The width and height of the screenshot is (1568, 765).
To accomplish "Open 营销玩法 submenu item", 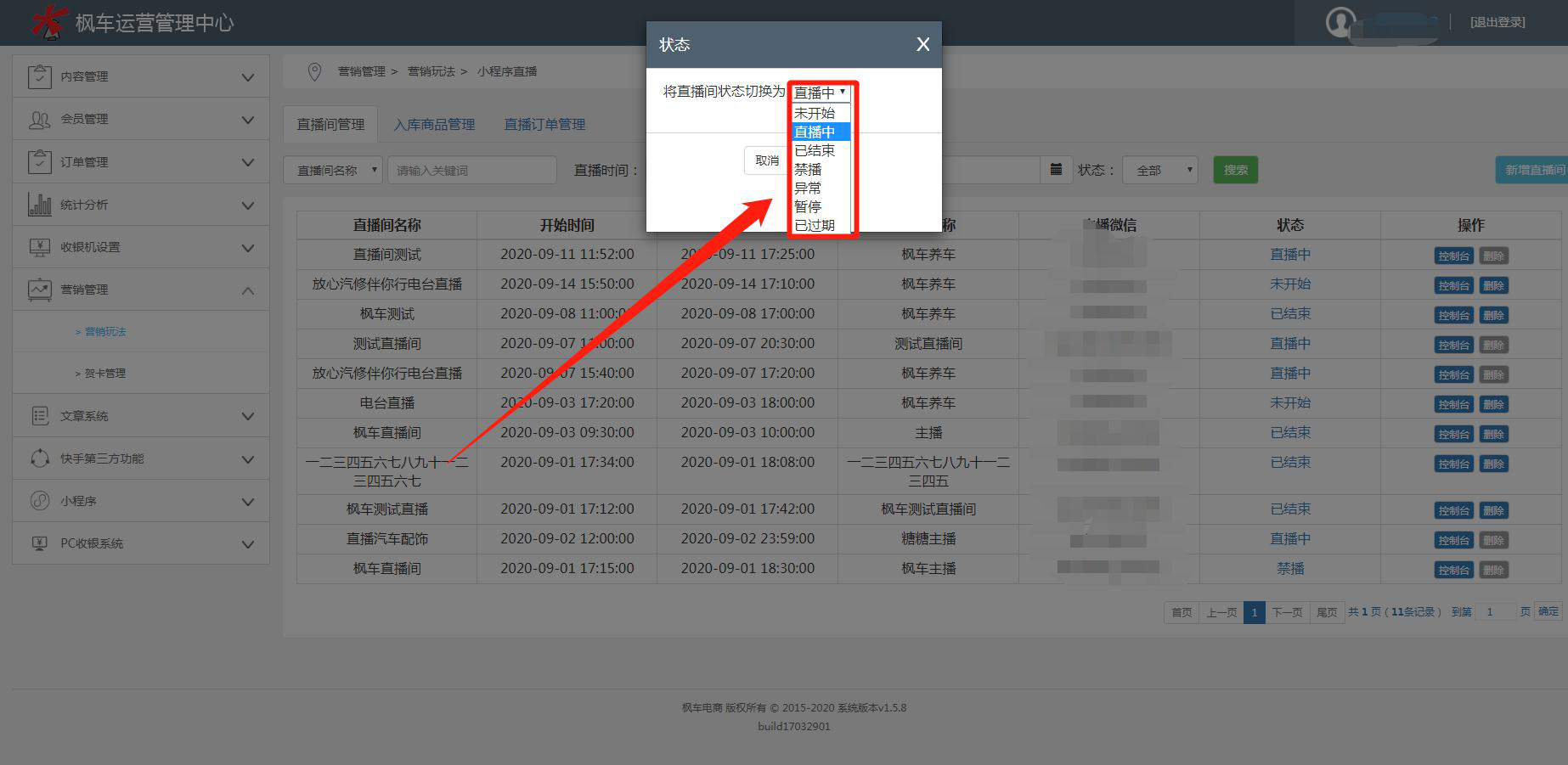I will click(x=104, y=332).
